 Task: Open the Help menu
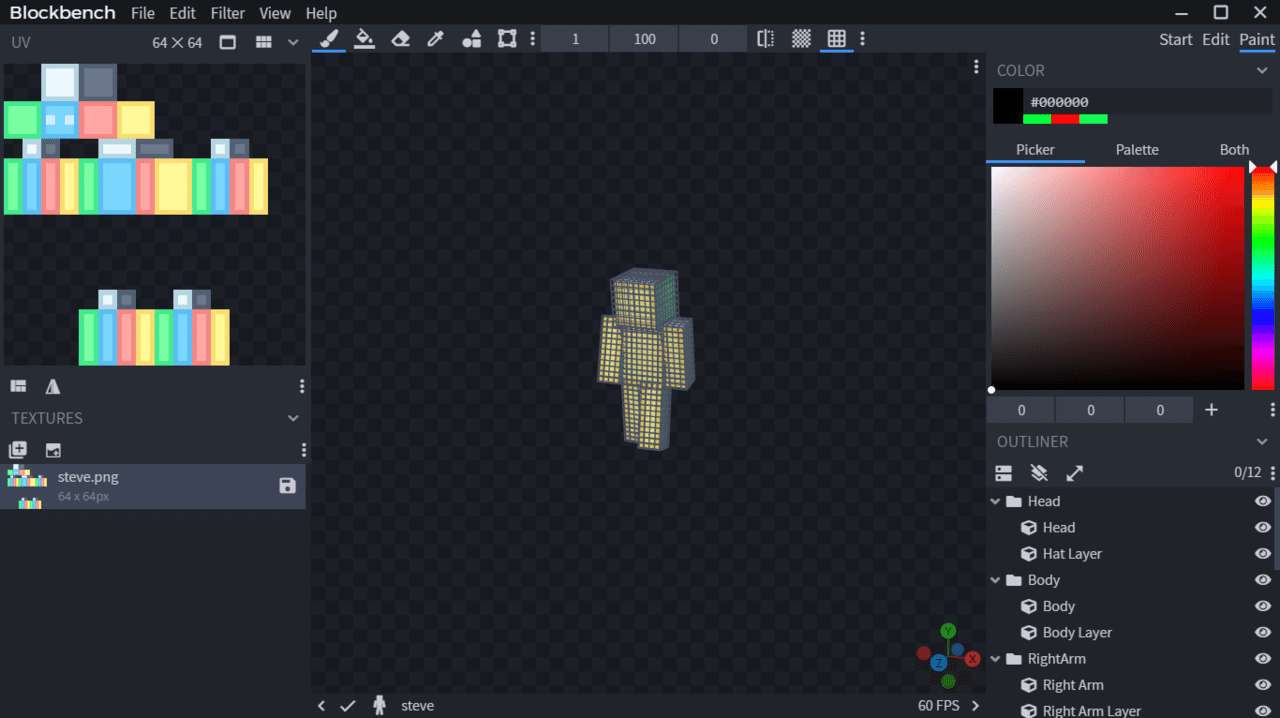[x=321, y=13]
